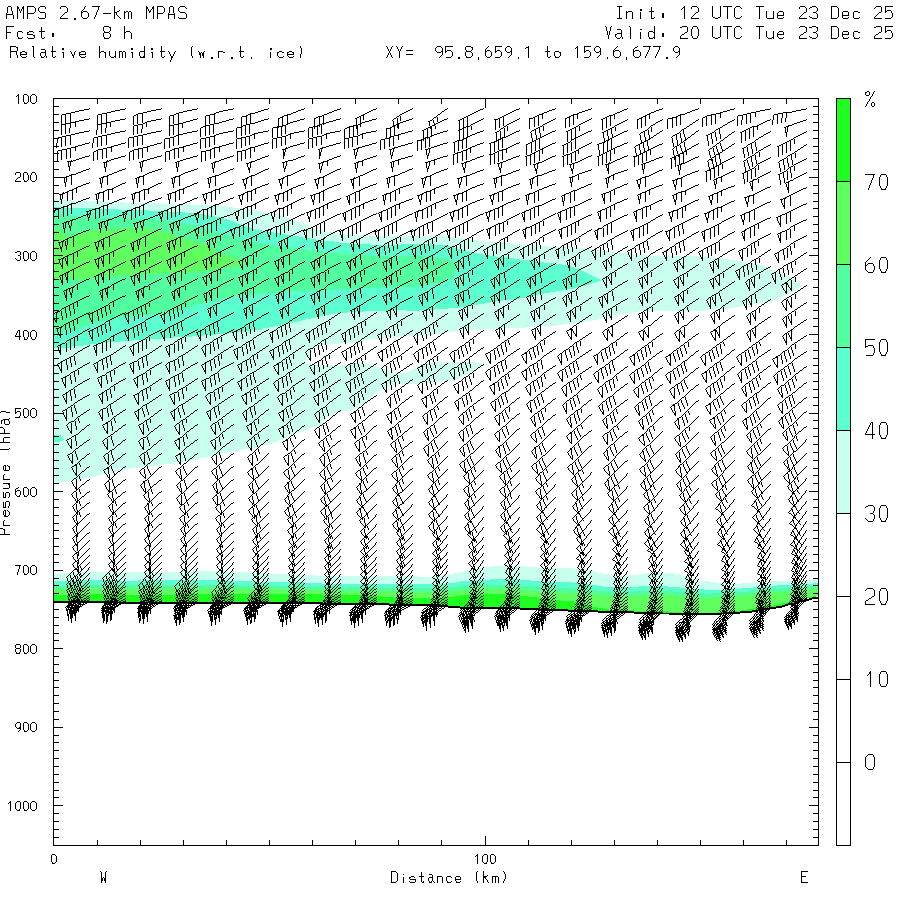
Task: Click the 0 label on the colorbar
Action: (x=869, y=763)
